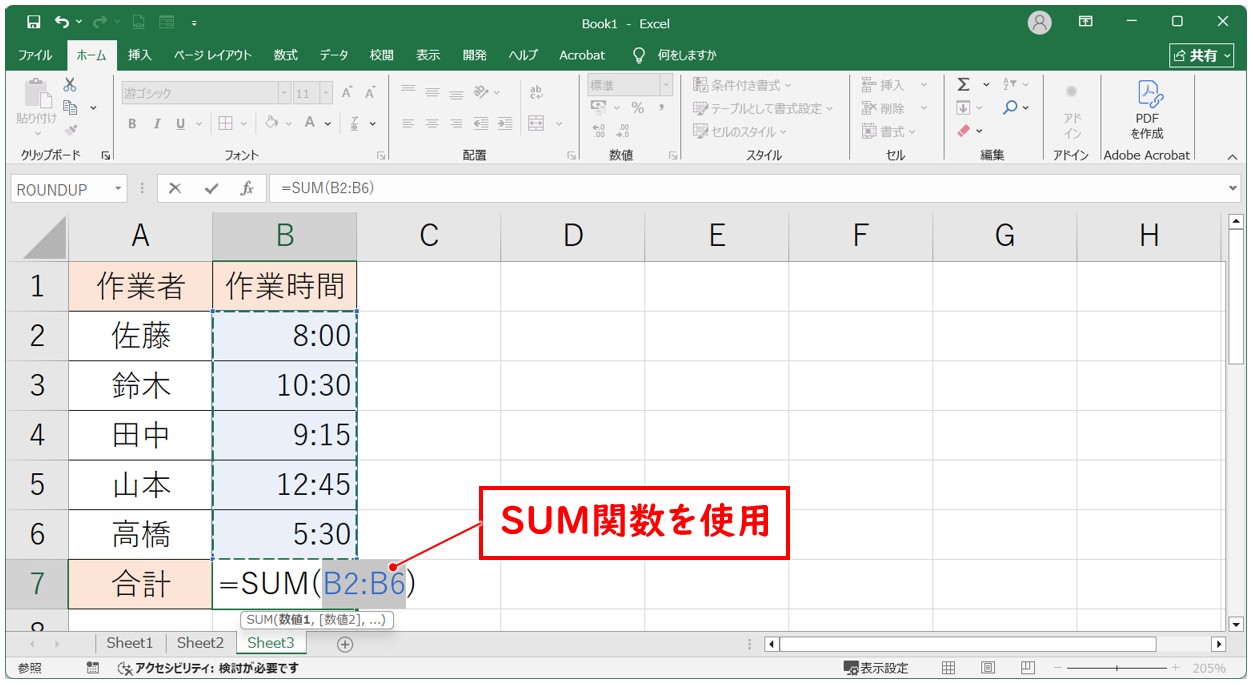
Task: Click the Cut scissors icon
Action: point(70,86)
